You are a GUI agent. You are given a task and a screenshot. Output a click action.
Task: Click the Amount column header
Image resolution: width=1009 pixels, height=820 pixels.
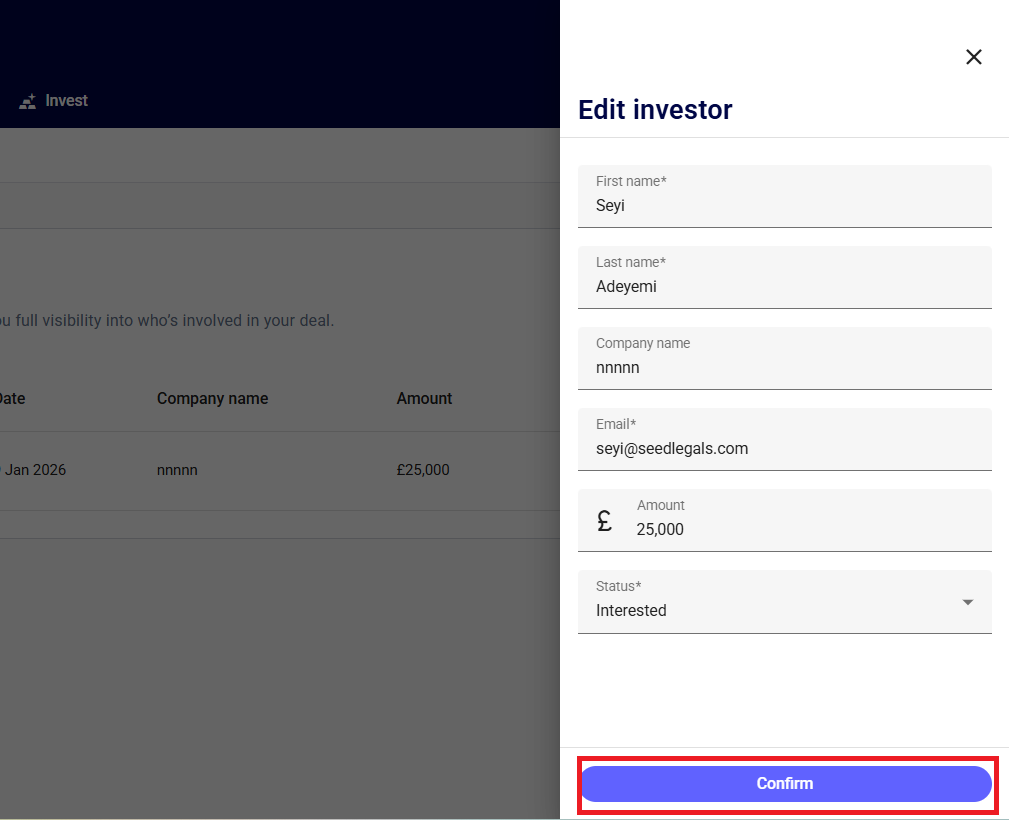click(x=424, y=398)
